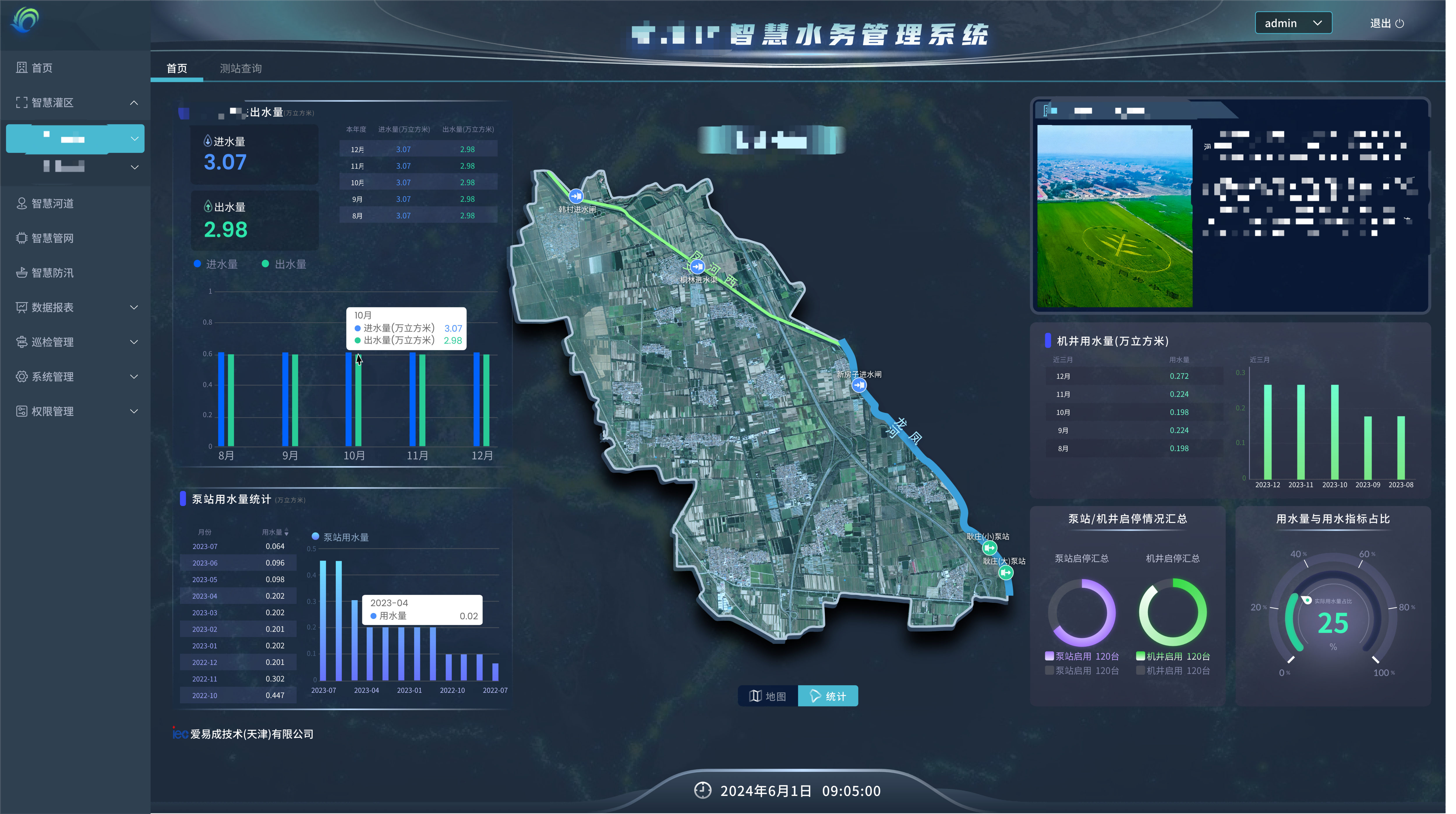This screenshot has width=1456, height=814.
Task: Toggle the grey 泵站启用 120台 legend
Action: [x=1082, y=670]
